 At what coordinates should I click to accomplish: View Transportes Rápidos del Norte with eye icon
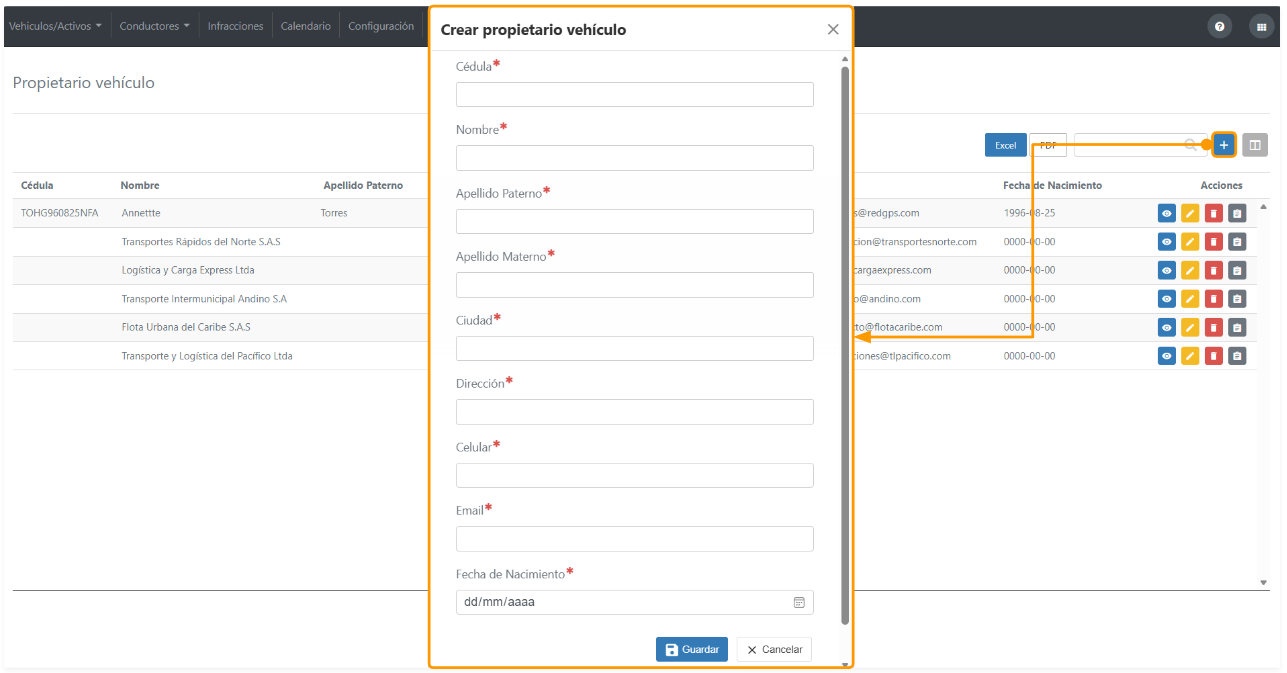point(1166,242)
